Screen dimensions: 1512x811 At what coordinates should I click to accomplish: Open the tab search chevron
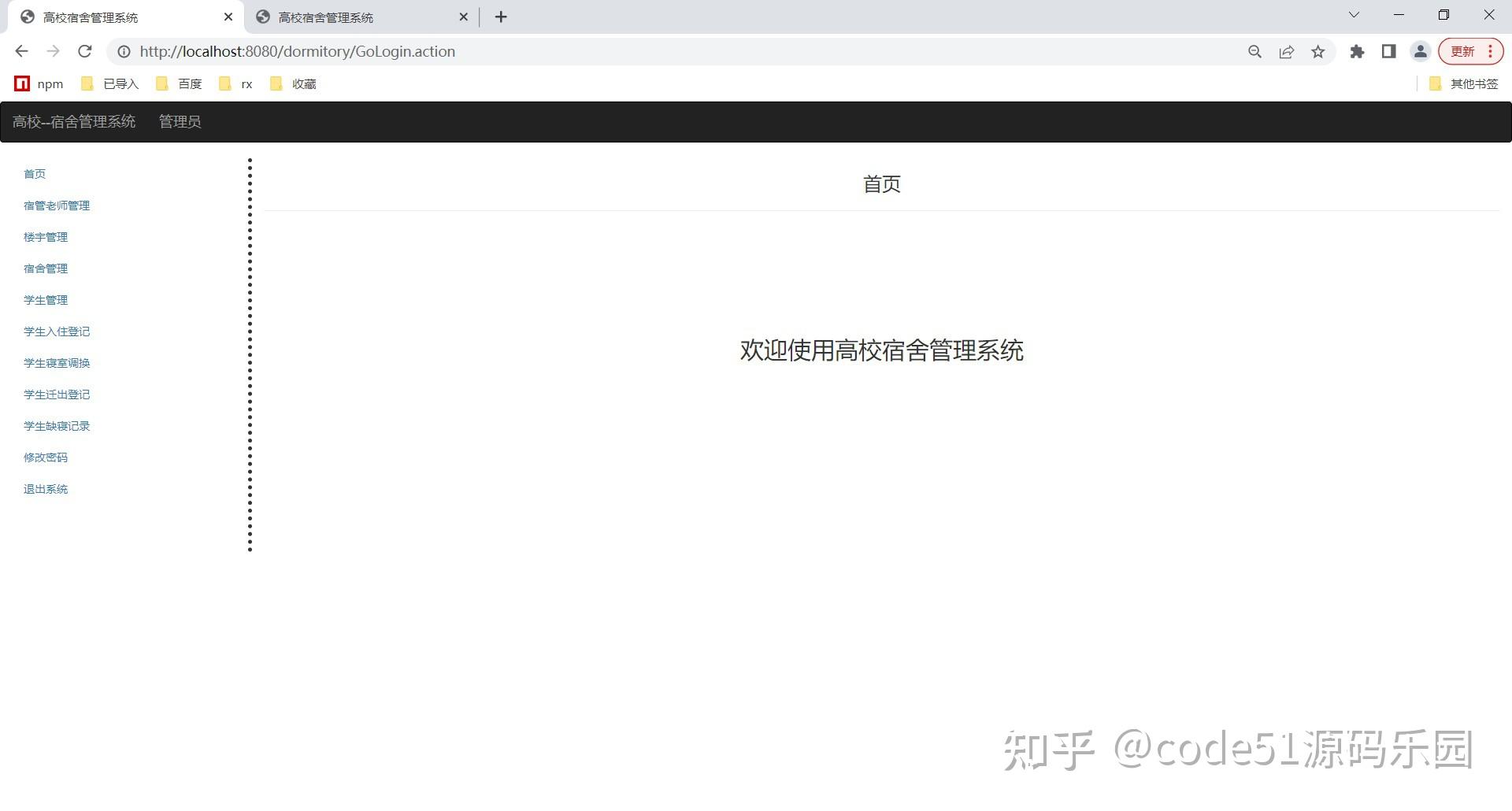click(1353, 14)
